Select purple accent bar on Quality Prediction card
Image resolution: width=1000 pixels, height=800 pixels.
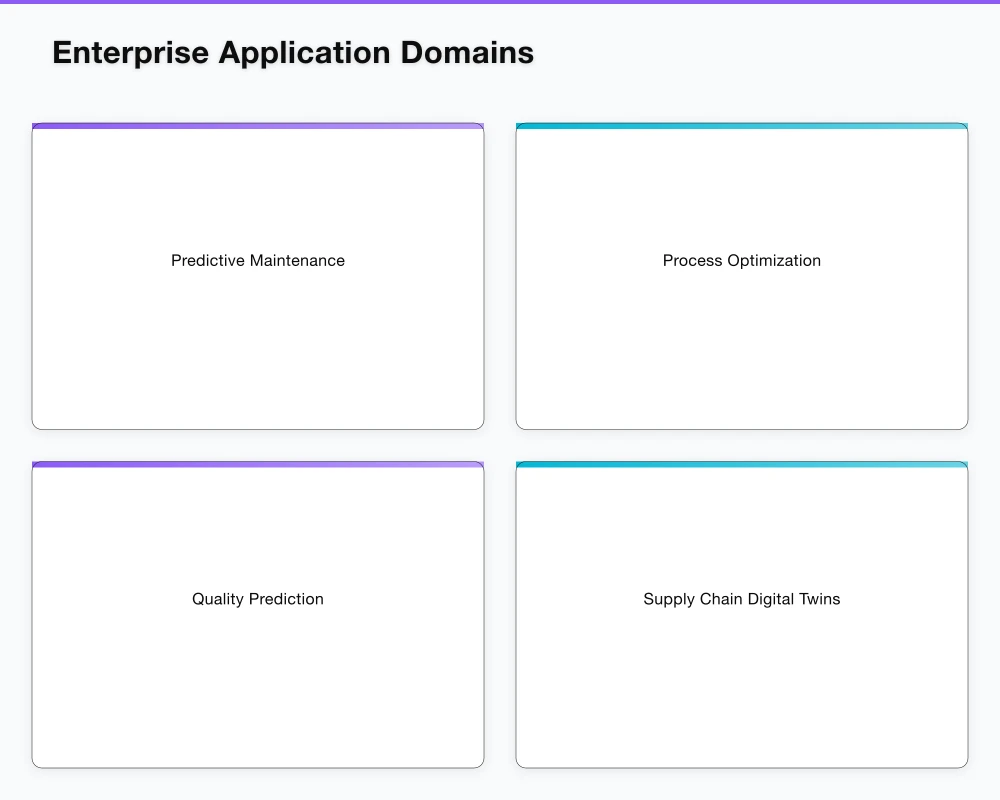(258, 465)
